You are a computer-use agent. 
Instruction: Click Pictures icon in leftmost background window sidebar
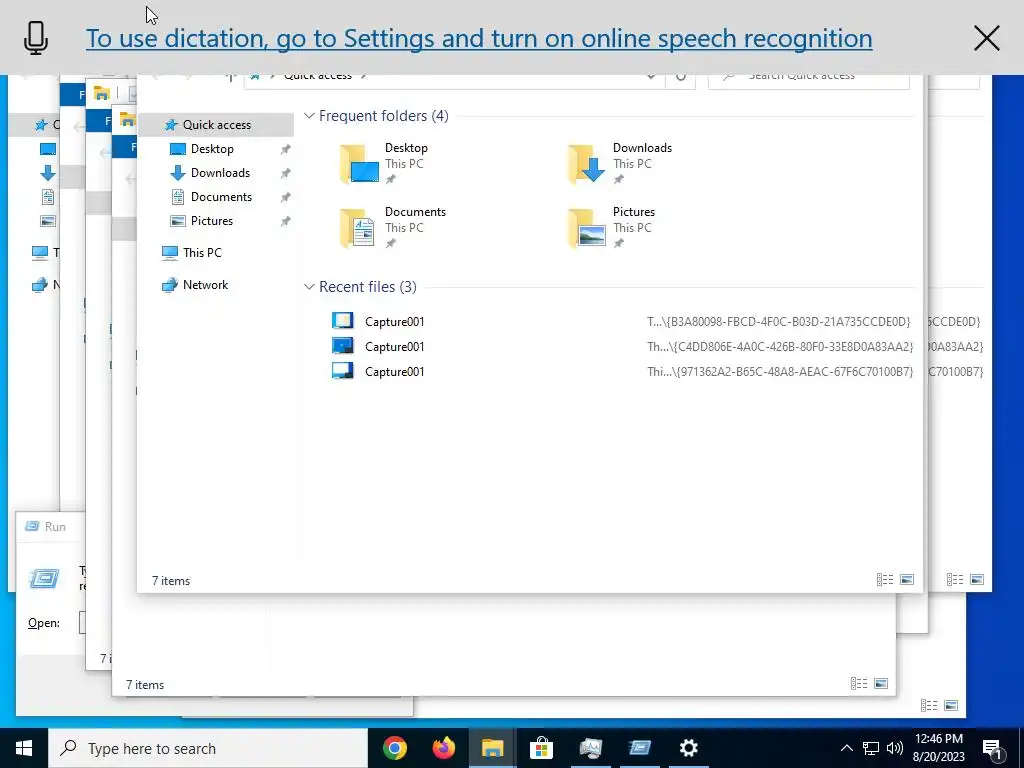point(48,221)
